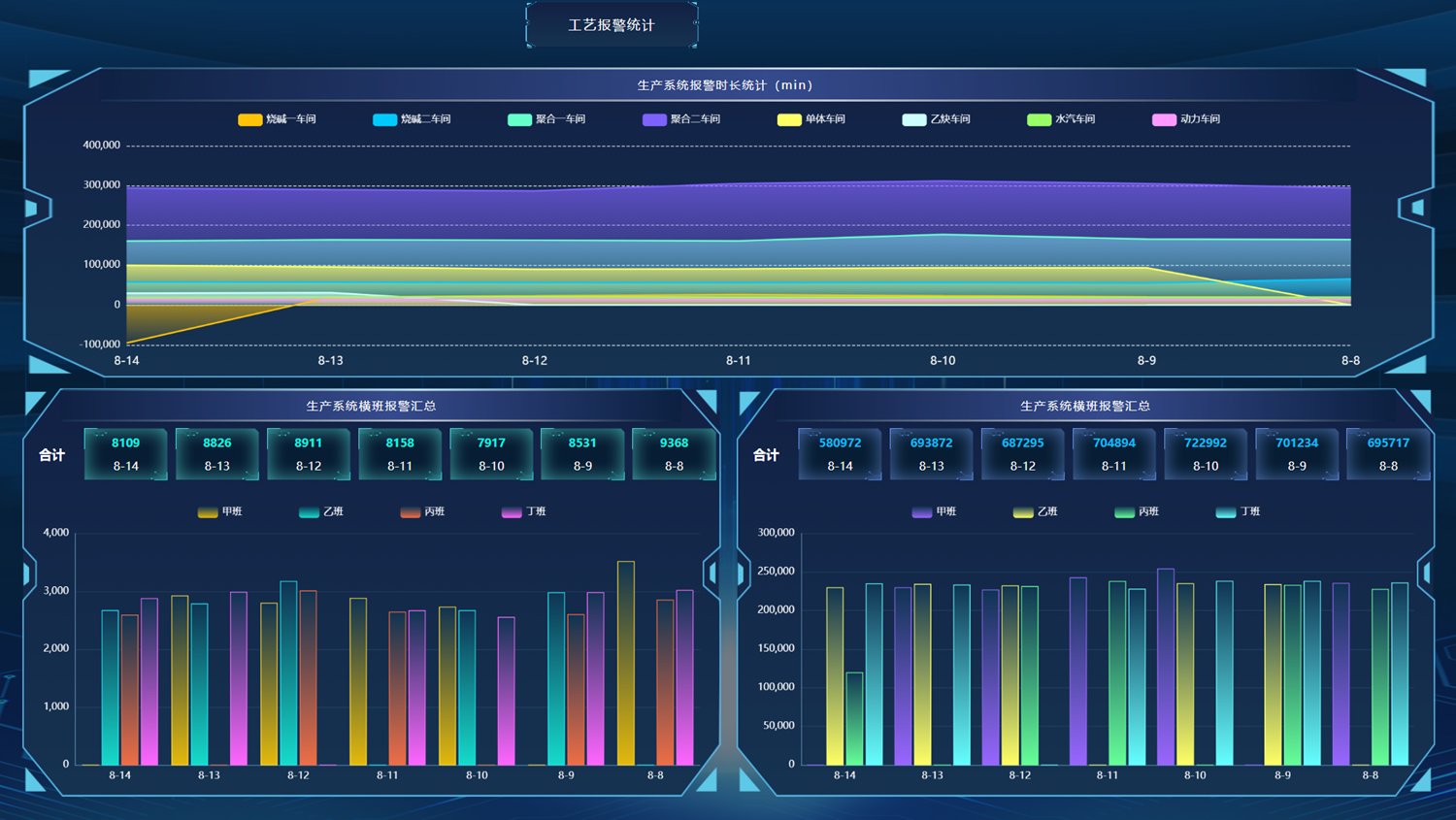The width and height of the screenshot is (1456, 820).
Task: Disable the 动力车间 legend series
Action: pos(1186,119)
